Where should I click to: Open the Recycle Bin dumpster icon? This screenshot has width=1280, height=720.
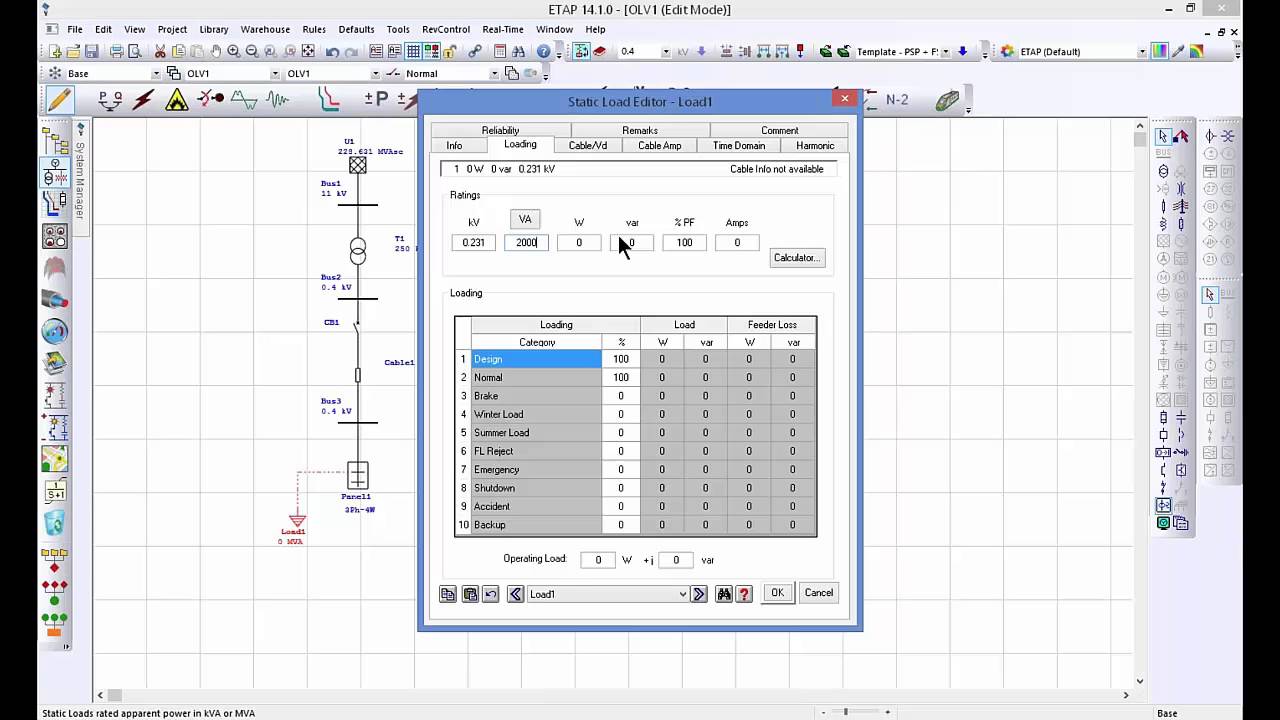(55, 522)
